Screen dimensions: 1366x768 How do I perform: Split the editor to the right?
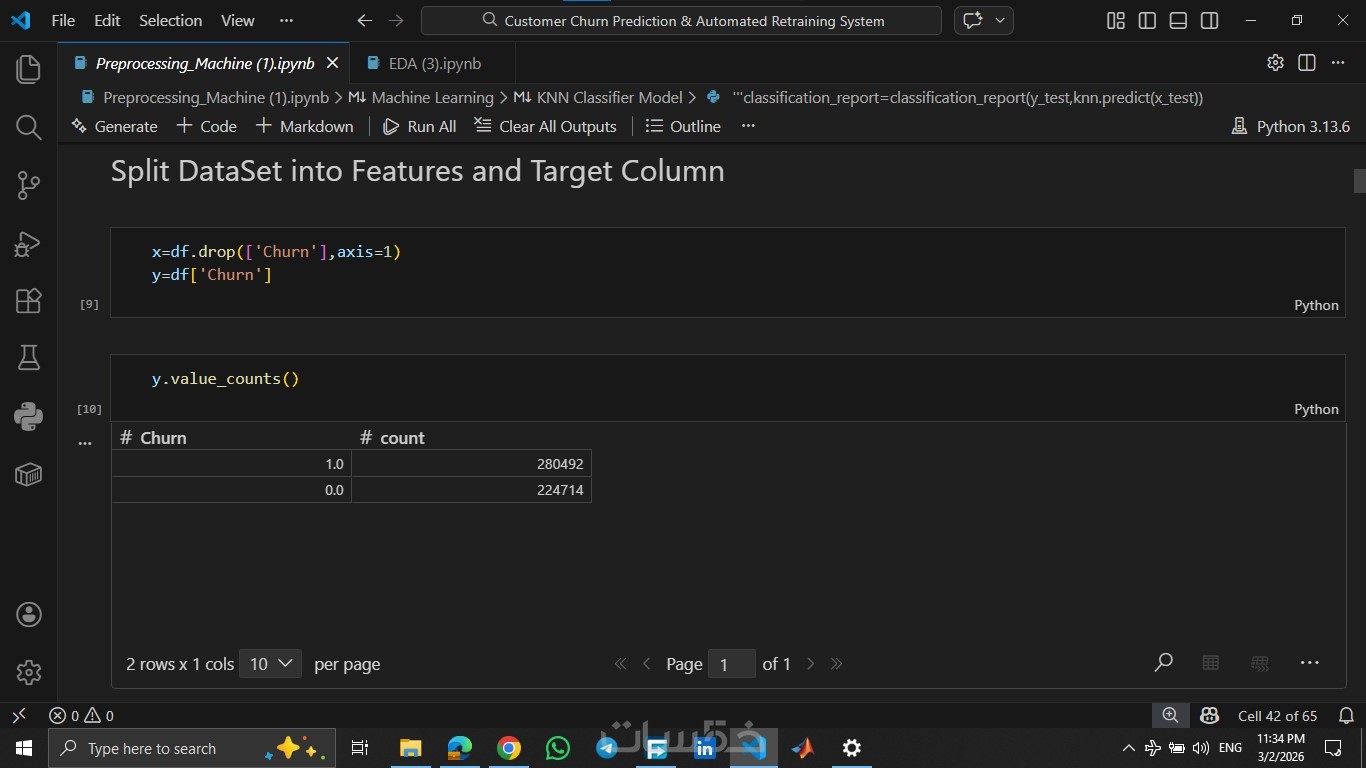coord(1306,62)
